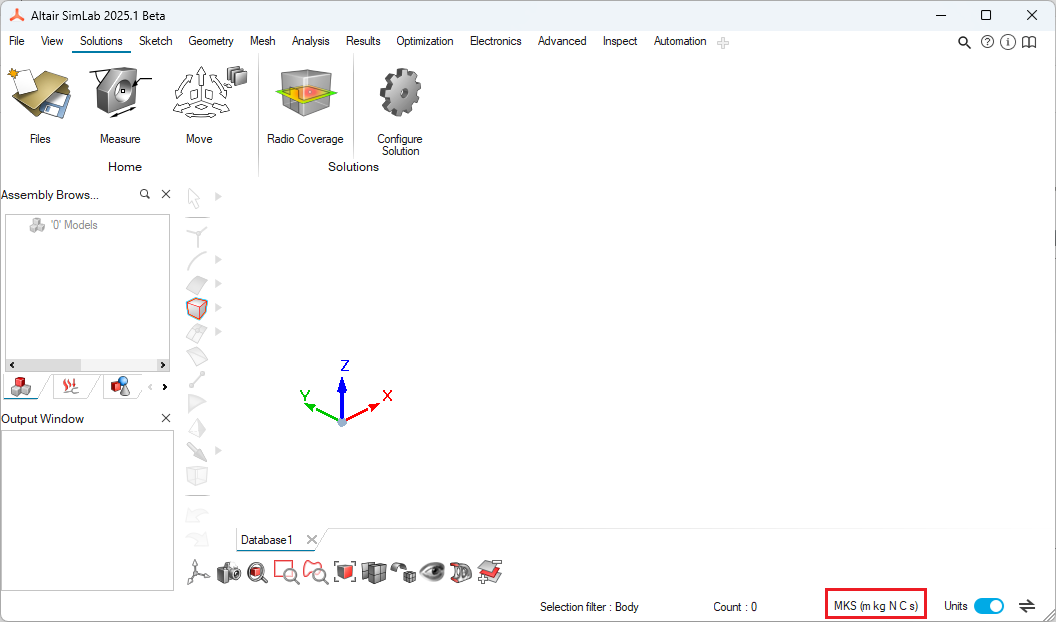The width and height of the screenshot is (1056, 622).
Task: Open the heat-waves solution browser tab
Action: click(x=71, y=386)
